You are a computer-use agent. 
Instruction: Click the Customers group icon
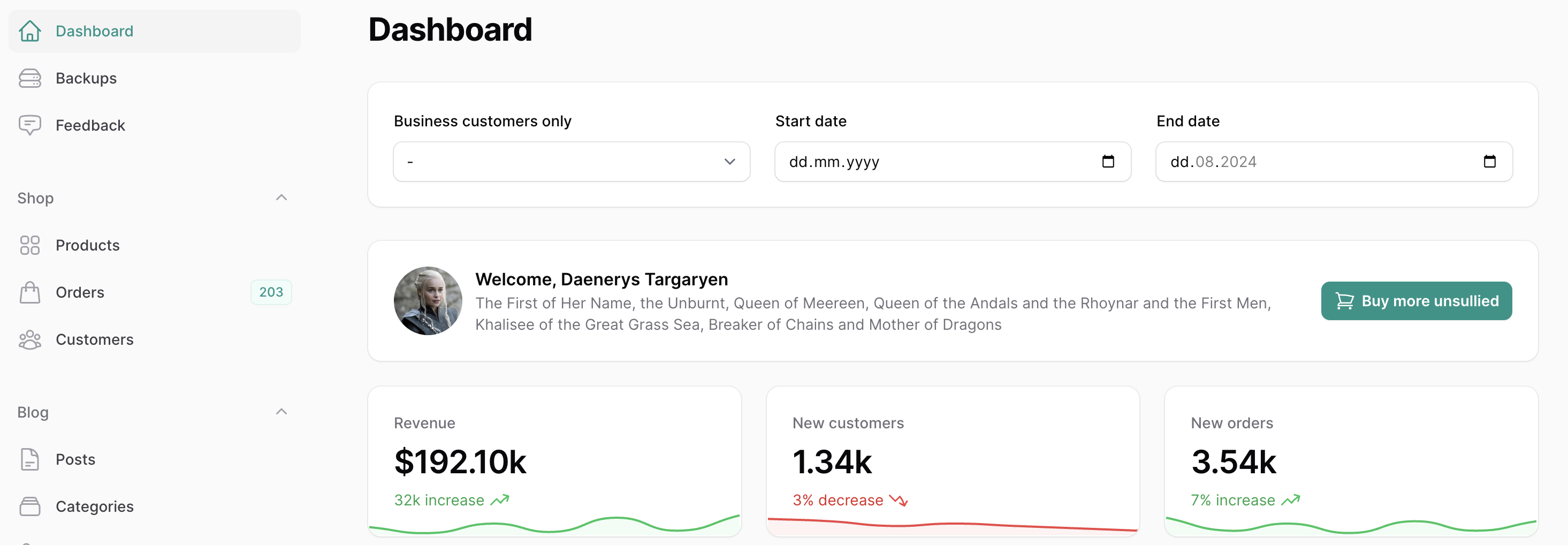point(29,340)
